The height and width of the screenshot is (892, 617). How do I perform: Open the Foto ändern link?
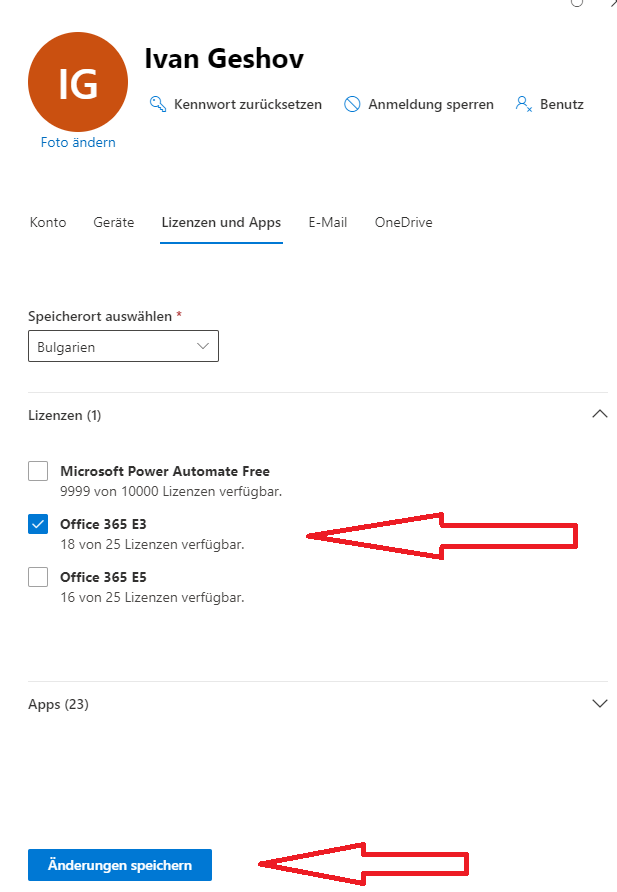78,142
